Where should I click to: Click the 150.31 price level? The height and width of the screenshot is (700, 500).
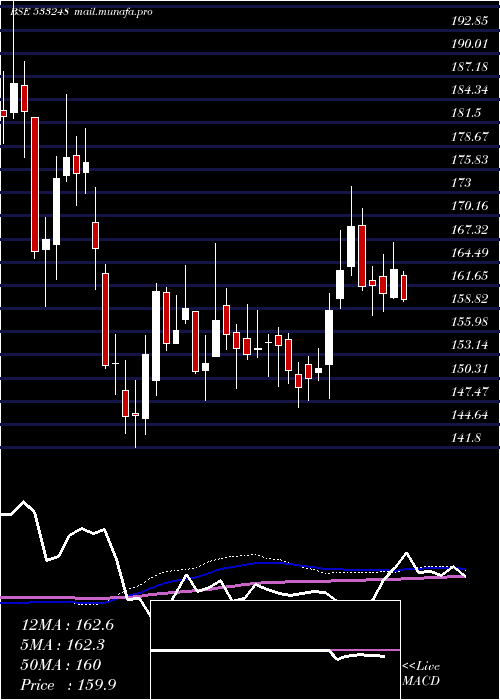click(x=469, y=368)
